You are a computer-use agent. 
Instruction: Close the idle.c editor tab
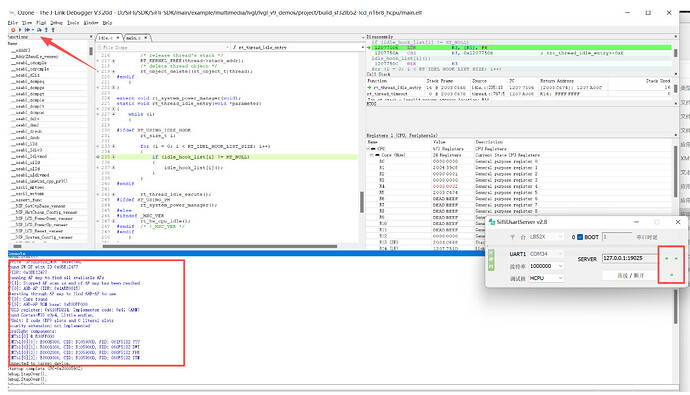(x=118, y=38)
